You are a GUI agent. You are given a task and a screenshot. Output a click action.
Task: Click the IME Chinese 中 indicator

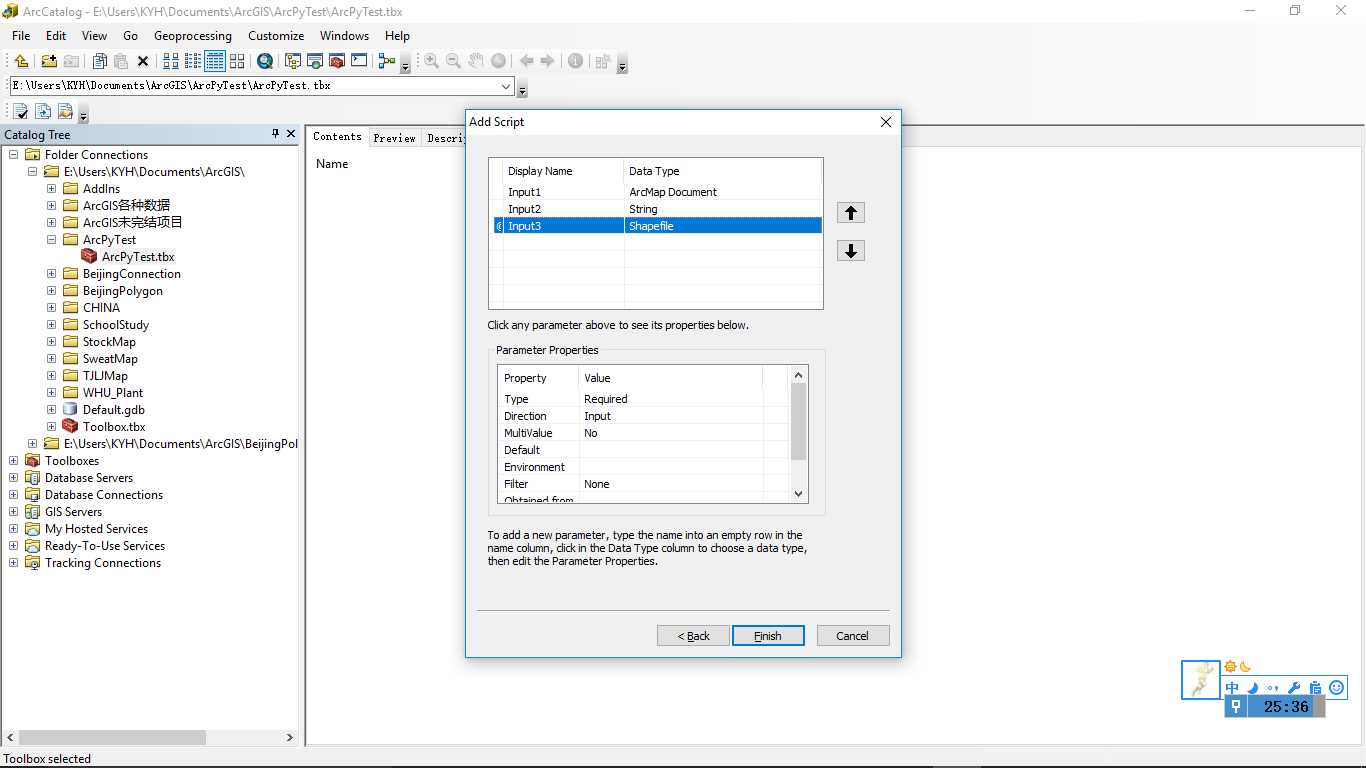click(1232, 688)
